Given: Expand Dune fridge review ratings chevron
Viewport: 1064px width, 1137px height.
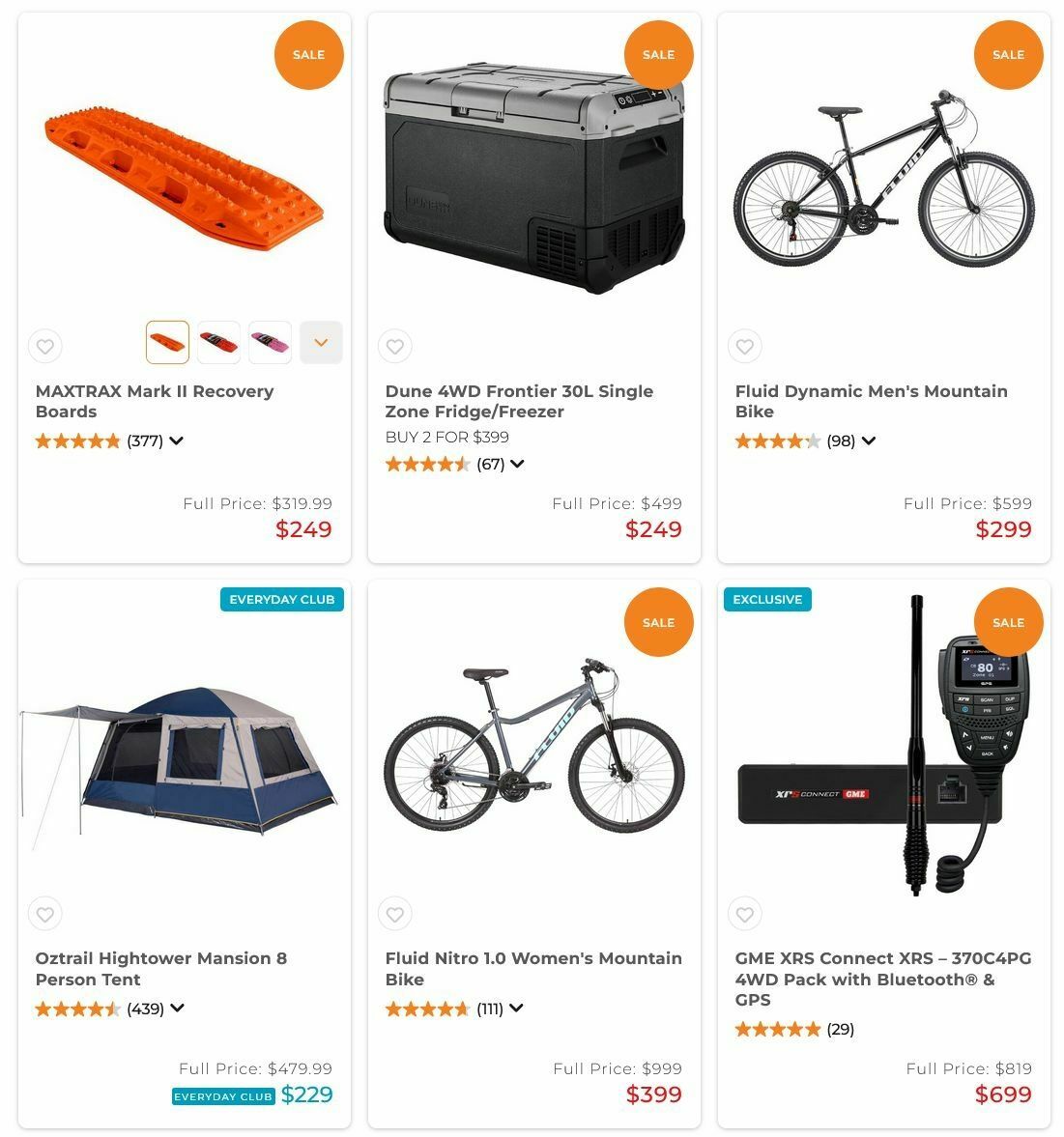Looking at the screenshot, I should point(518,464).
